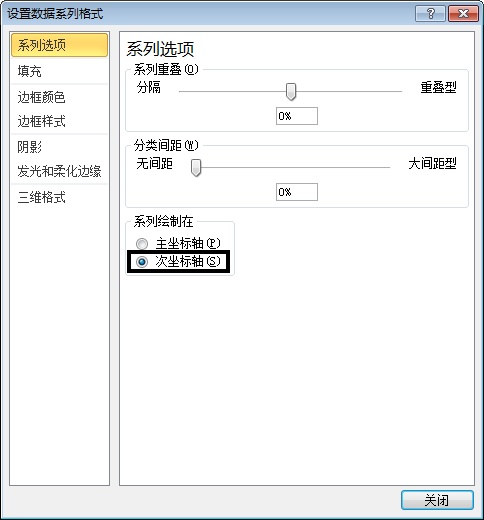
Task: Click the 系列重叠 slider handle
Action: 291,92
